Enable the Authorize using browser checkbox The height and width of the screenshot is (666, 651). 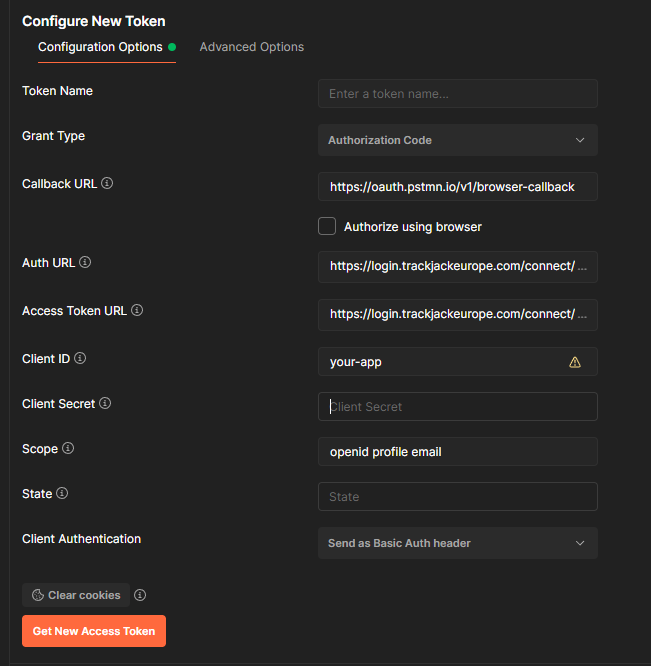click(x=327, y=226)
